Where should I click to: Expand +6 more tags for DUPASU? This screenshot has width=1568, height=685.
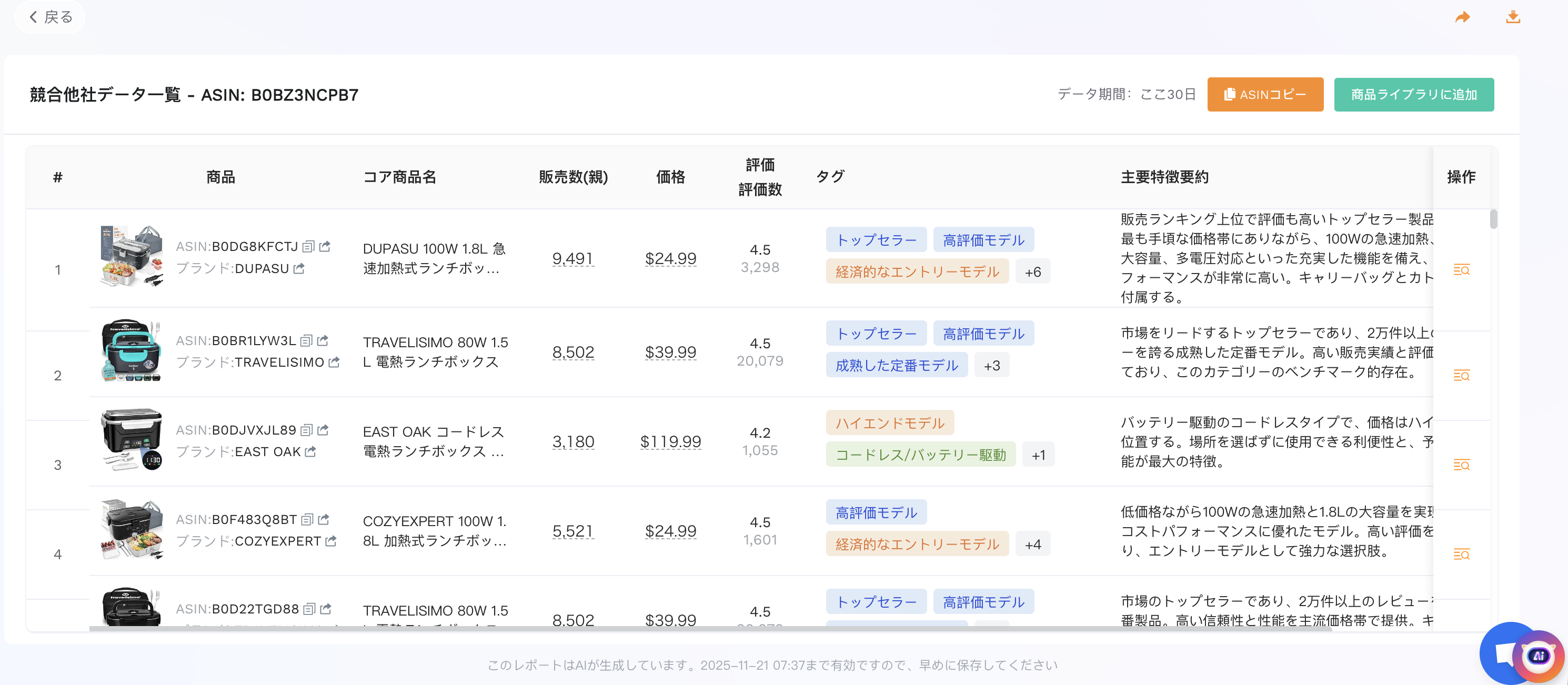pyautogui.click(x=1032, y=271)
